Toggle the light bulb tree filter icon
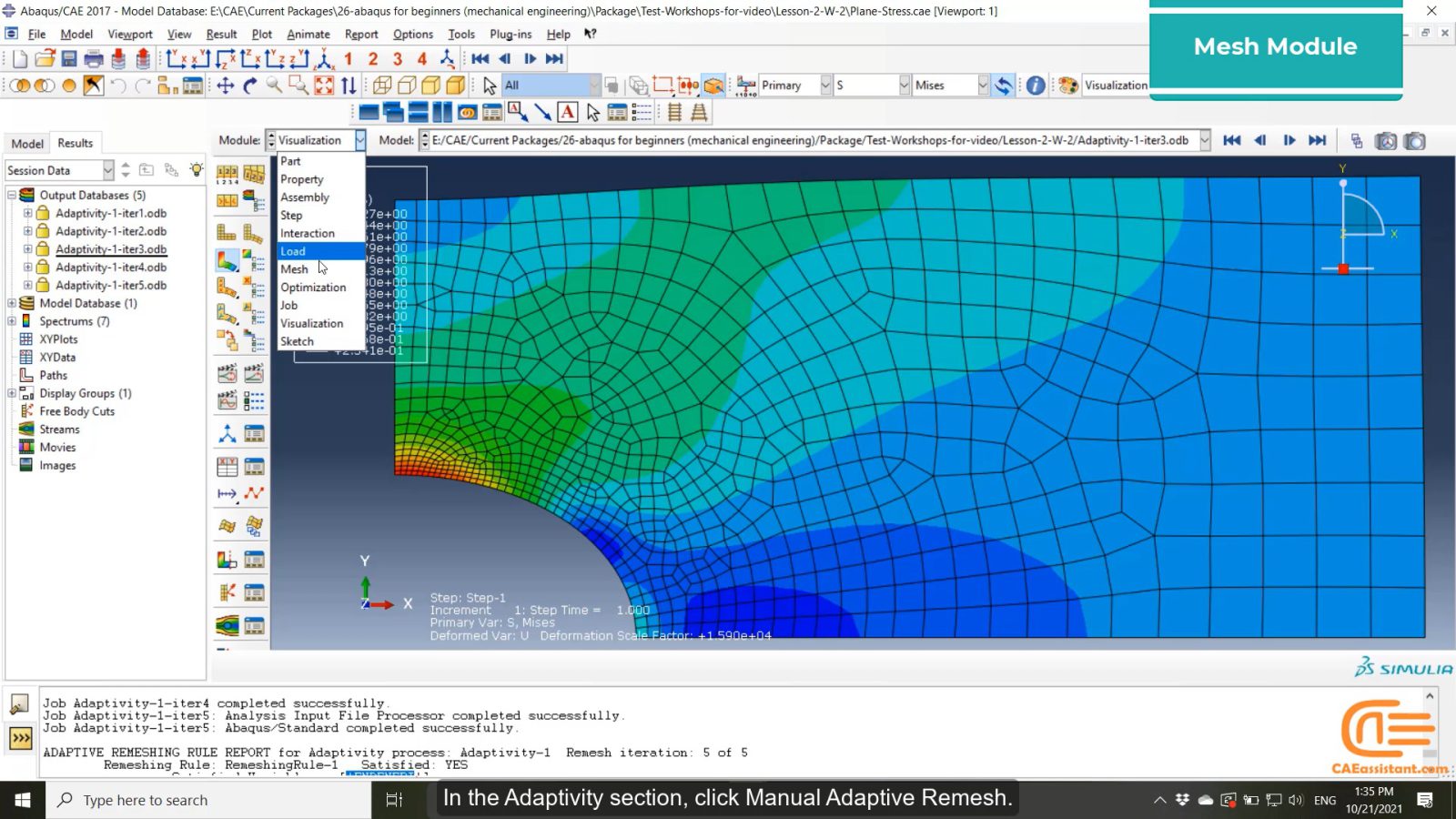The image size is (1456, 819). [x=196, y=170]
